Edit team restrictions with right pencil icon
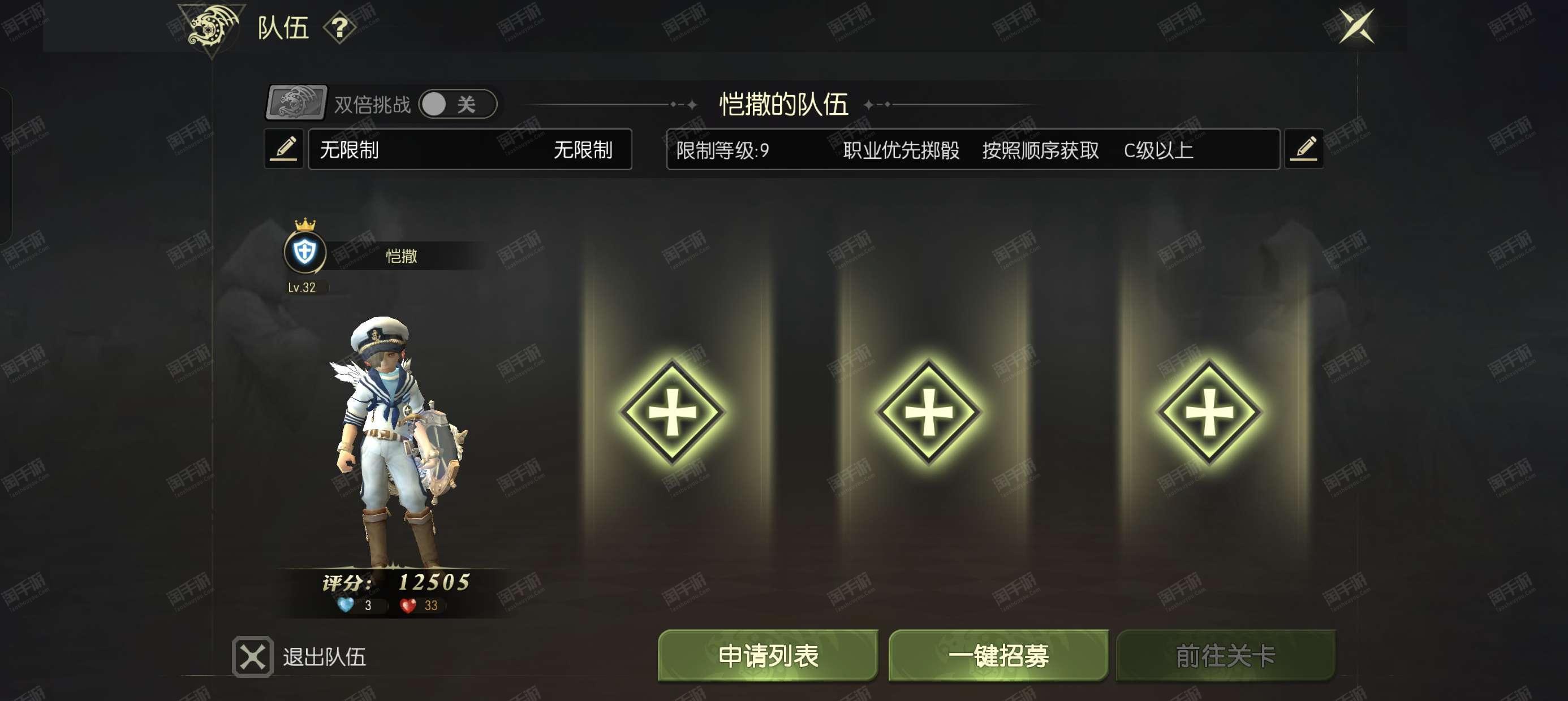 click(x=1304, y=149)
